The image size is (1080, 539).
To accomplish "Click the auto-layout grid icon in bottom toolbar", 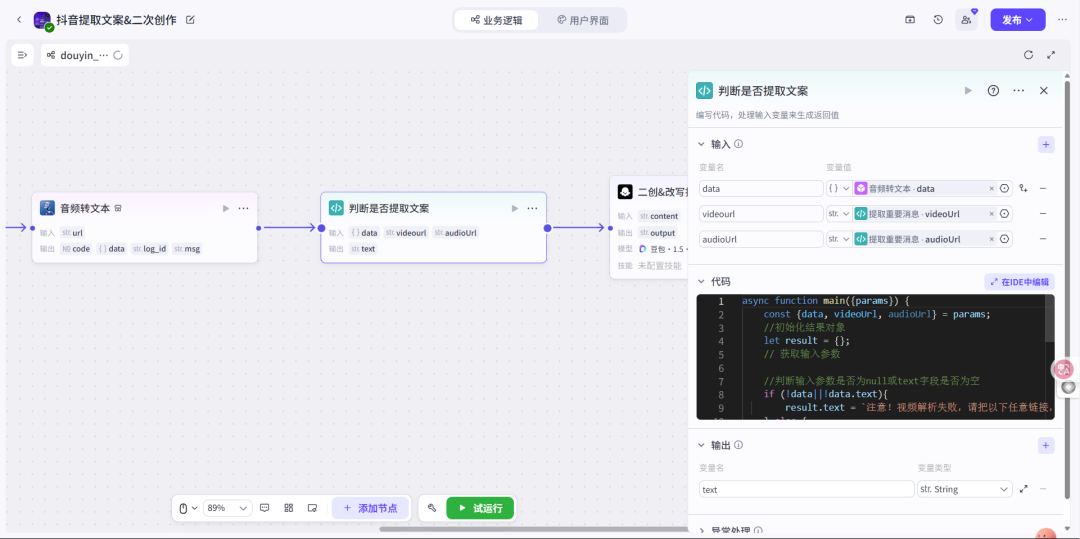I will pyautogui.click(x=289, y=508).
